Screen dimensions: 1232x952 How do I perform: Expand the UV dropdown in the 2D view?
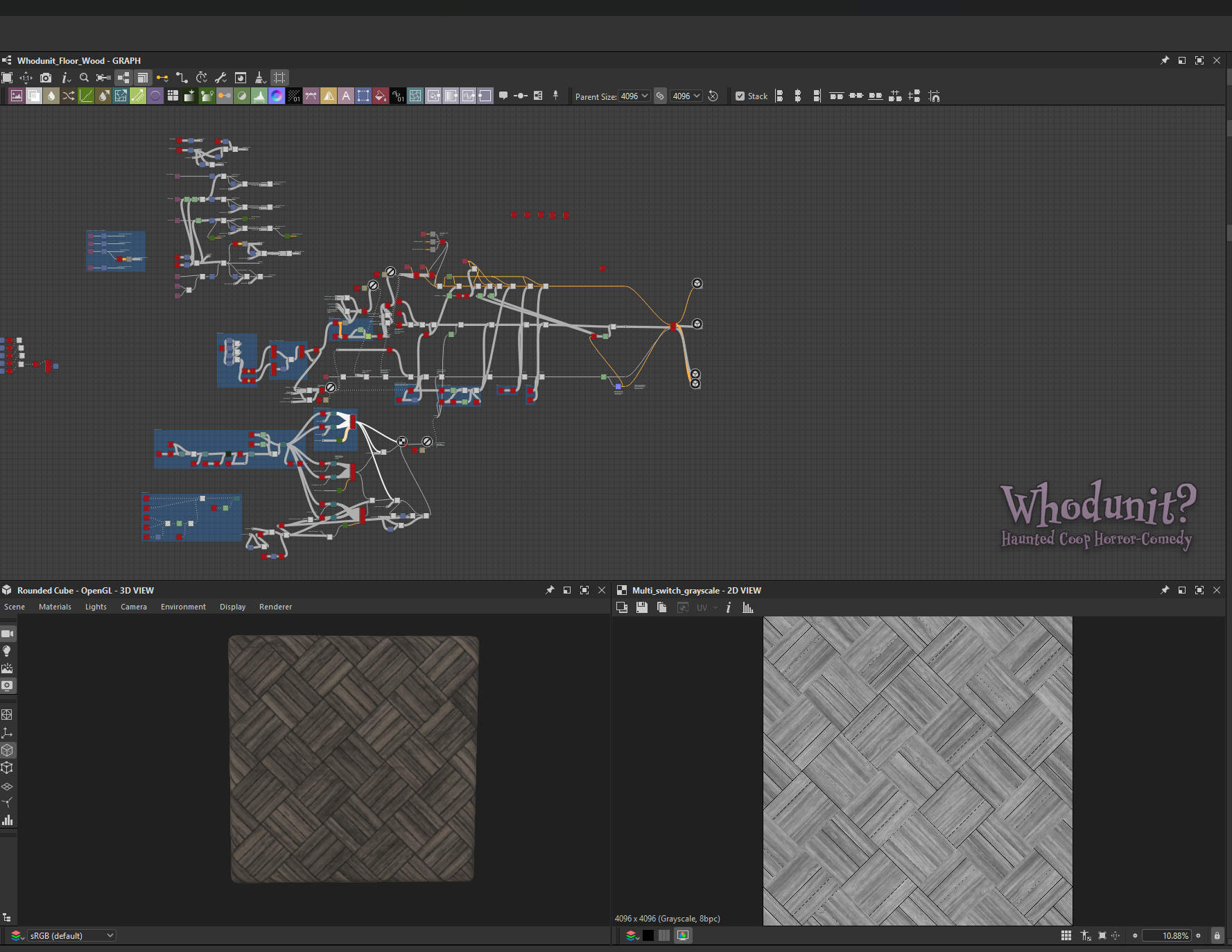706,607
